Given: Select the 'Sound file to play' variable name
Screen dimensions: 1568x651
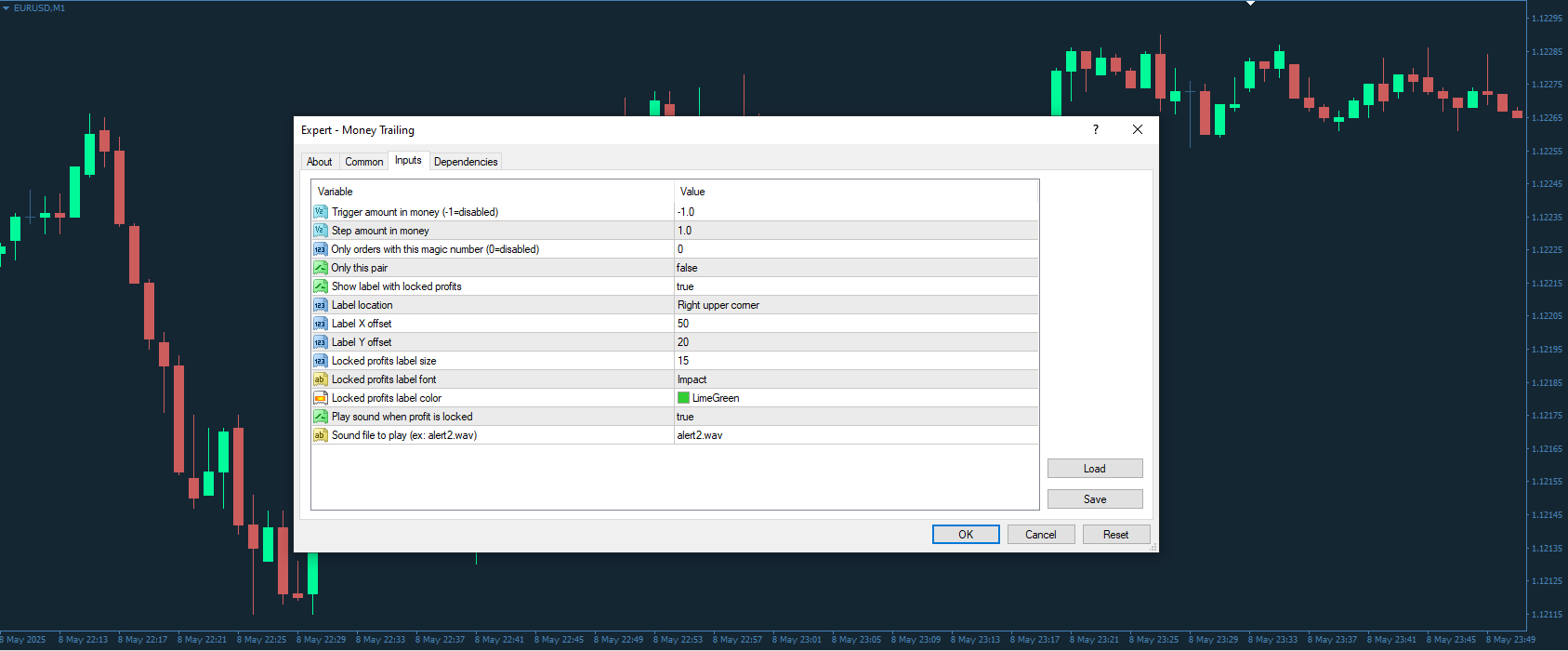Looking at the screenshot, I should coord(404,435).
